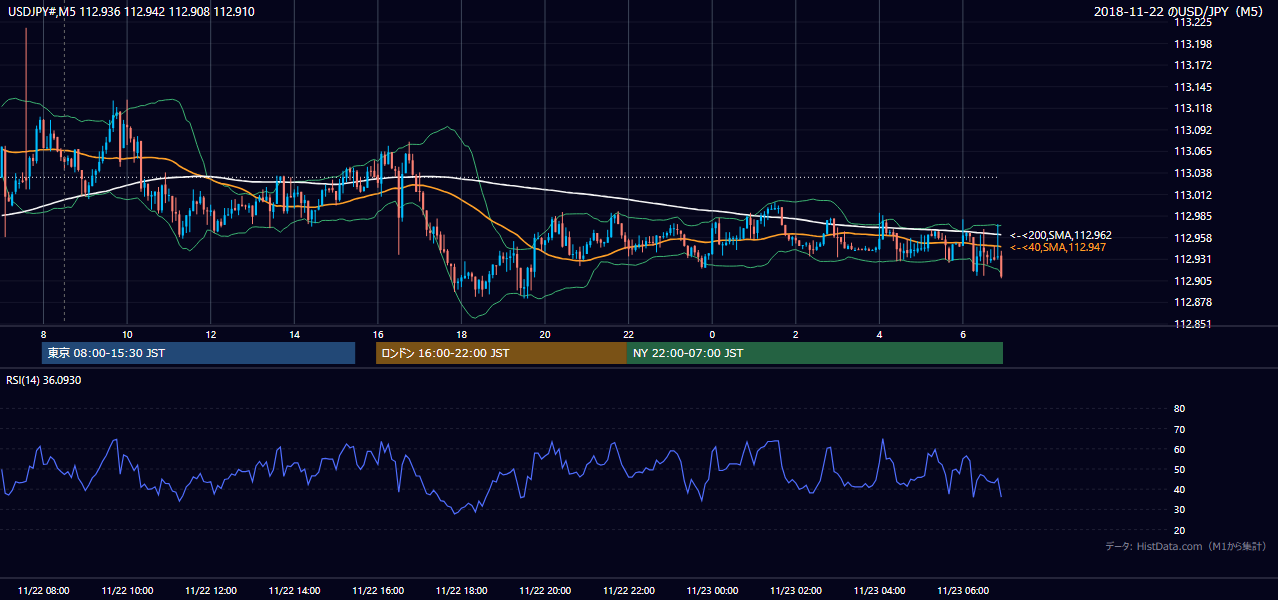Screen dimensions: 1278x600
Task: Click hour label 12 under the price chart
Action: click(211, 334)
